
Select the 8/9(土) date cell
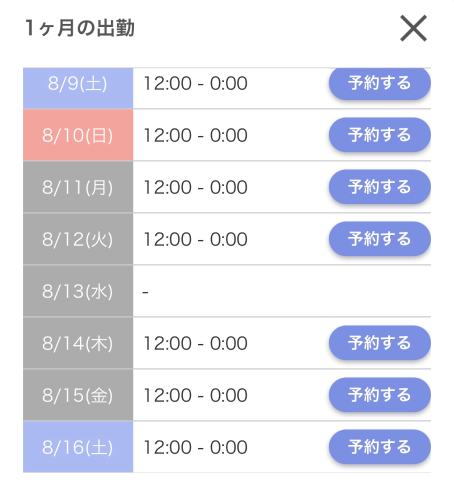pyautogui.click(x=78, y=88)
